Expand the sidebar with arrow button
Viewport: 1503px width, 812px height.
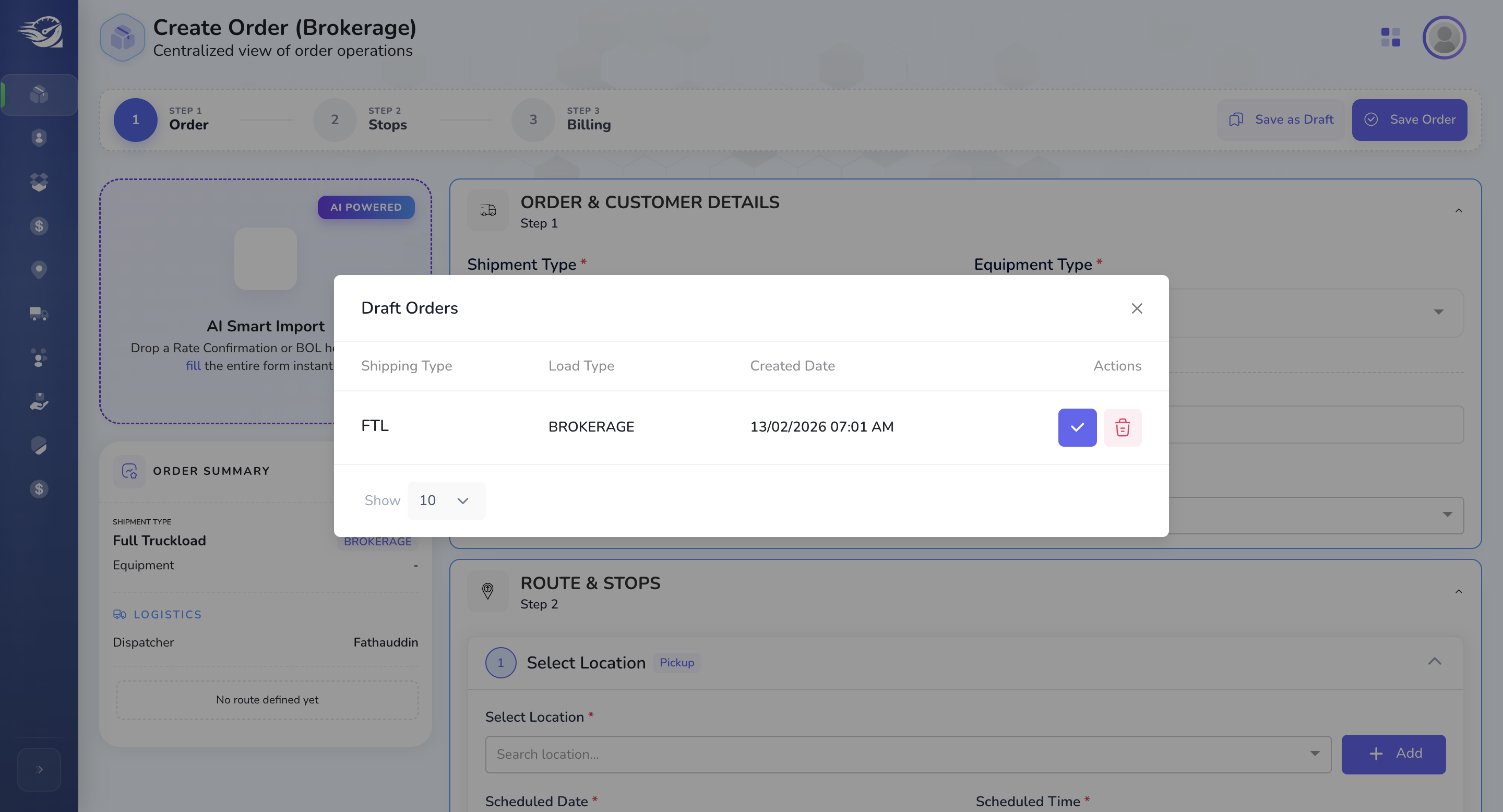[39, 769]
